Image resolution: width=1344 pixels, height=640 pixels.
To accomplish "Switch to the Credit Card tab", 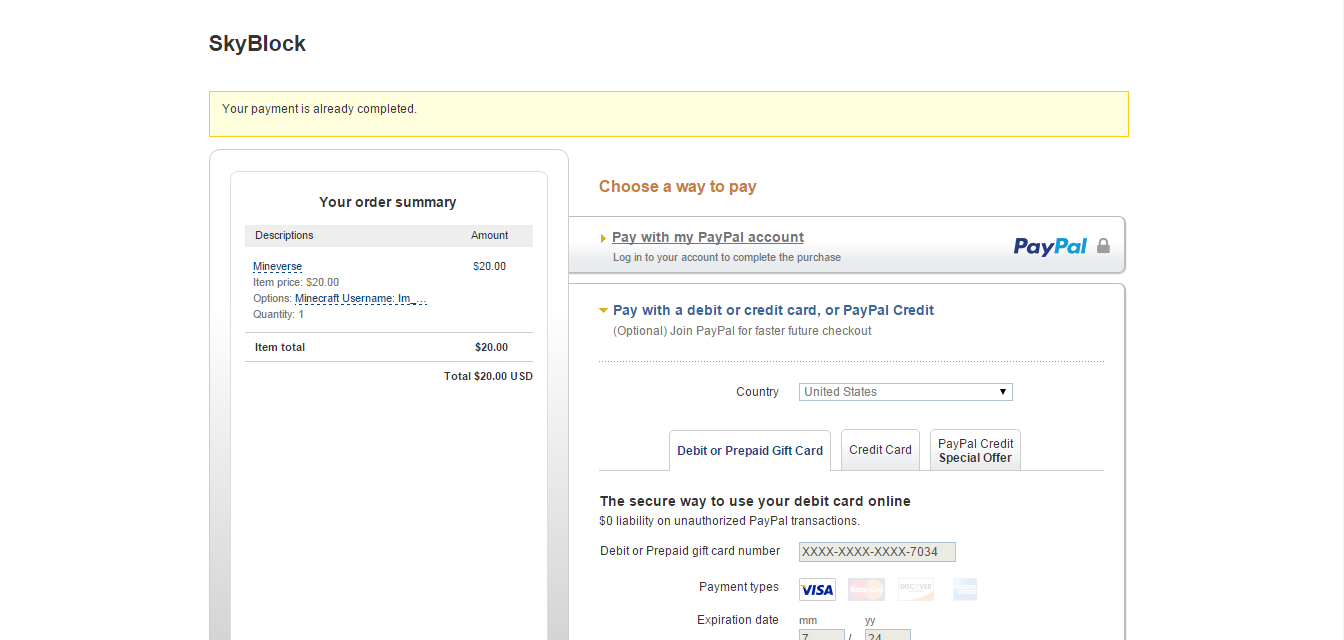I will click(880, 450).
